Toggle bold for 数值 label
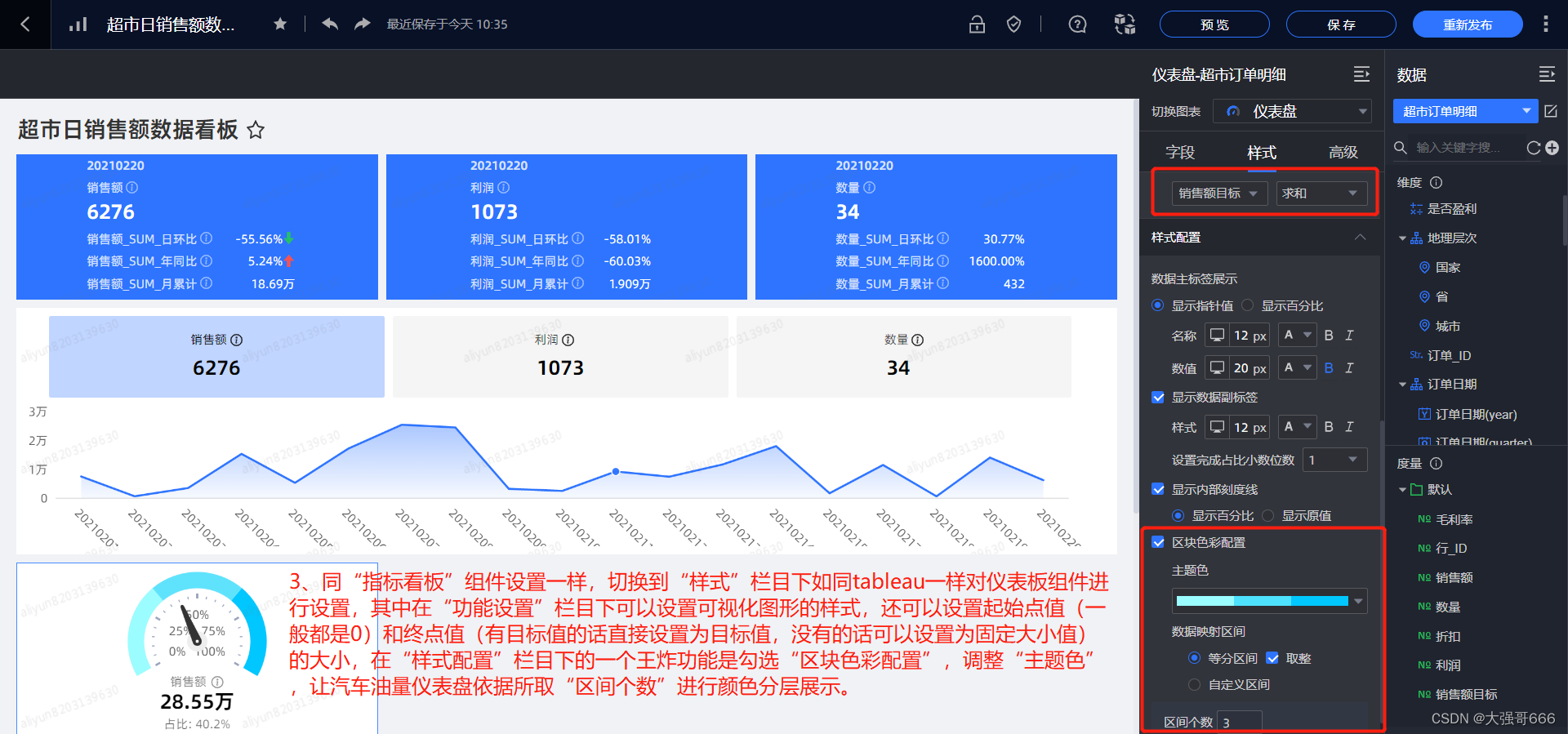Image resolution: width=1568 pixels, height=734 pixels. pos(1329,368)
